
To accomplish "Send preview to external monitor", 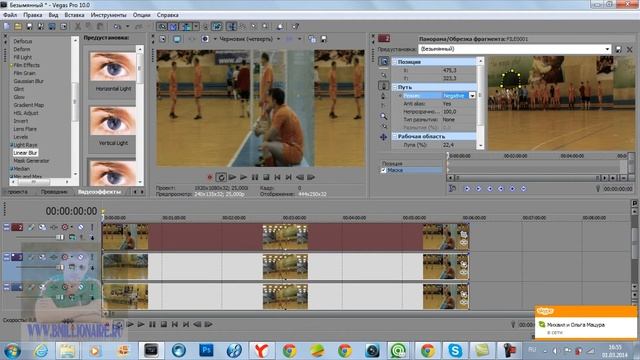I will click(x=177, y=39).
